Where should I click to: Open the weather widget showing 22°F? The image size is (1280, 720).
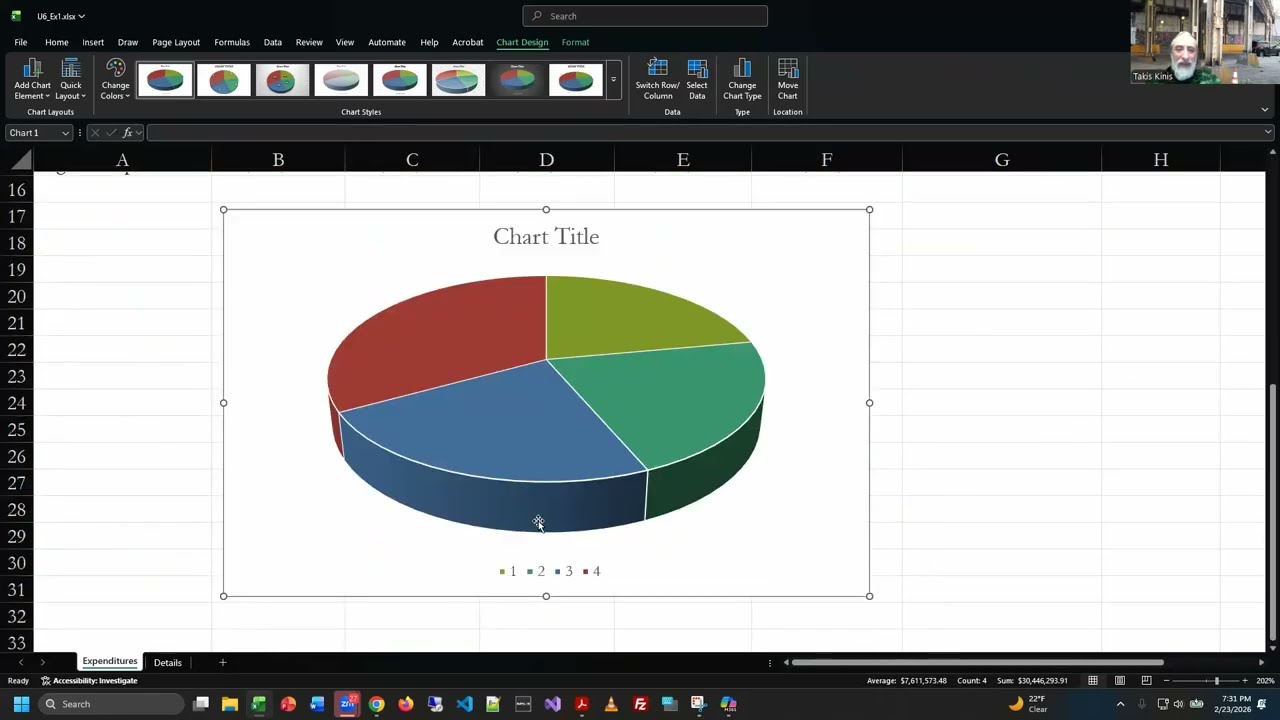[x=1028, y=704]
